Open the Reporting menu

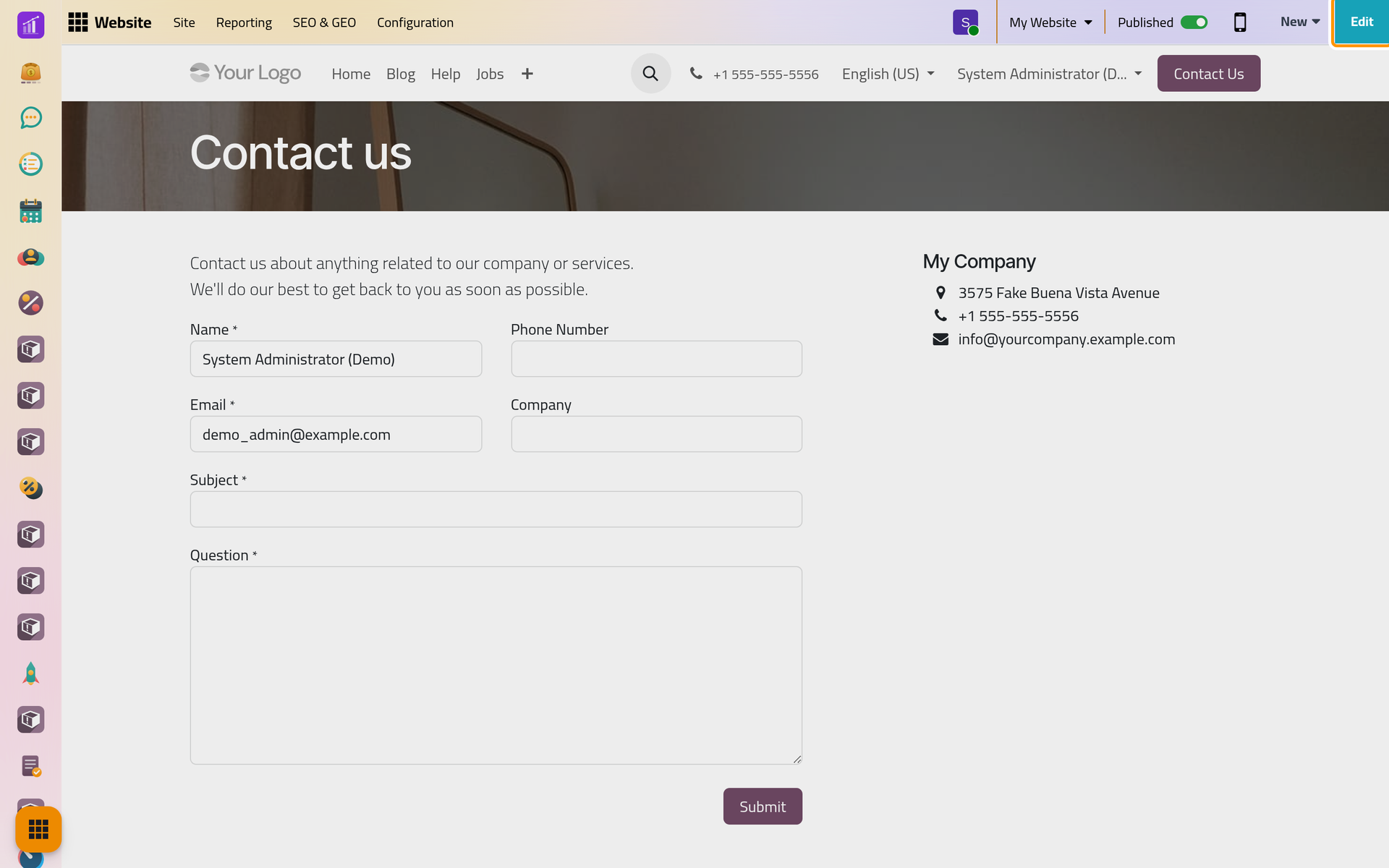(244, 22)
